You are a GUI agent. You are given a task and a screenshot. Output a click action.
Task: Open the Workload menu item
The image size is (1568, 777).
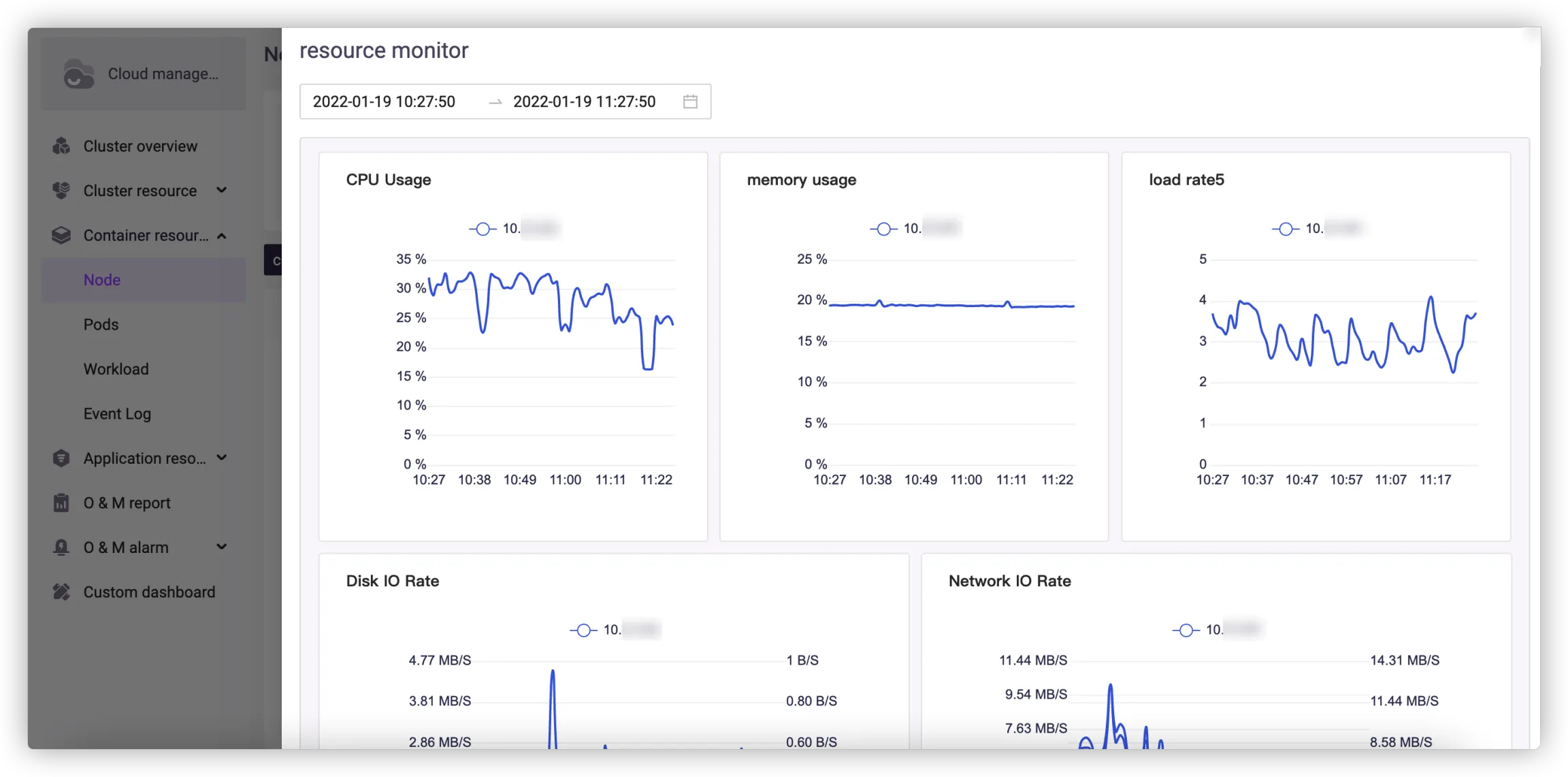tap(116, 369)
